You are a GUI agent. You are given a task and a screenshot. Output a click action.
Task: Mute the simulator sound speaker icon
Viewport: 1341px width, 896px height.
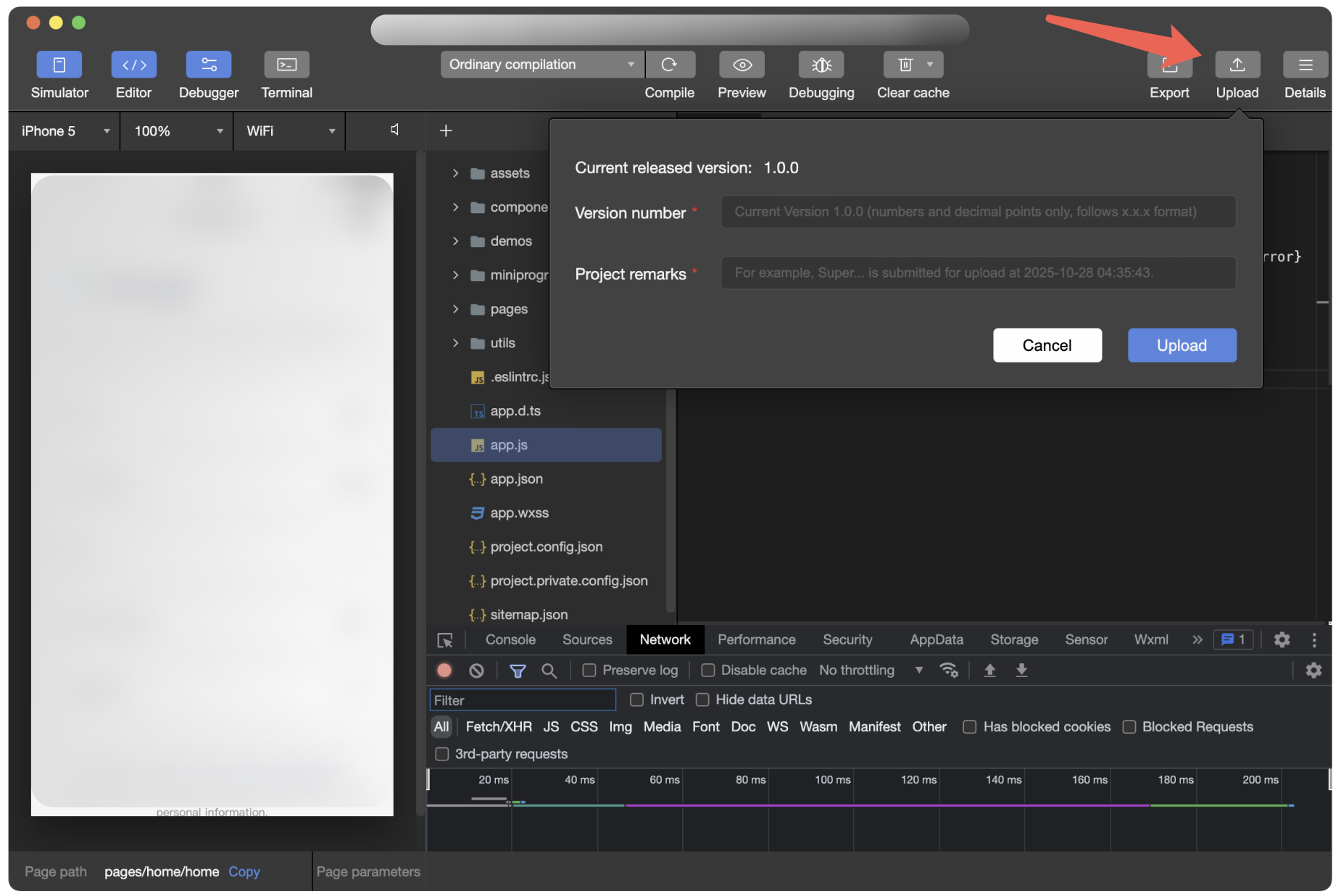tap(394, 130)
